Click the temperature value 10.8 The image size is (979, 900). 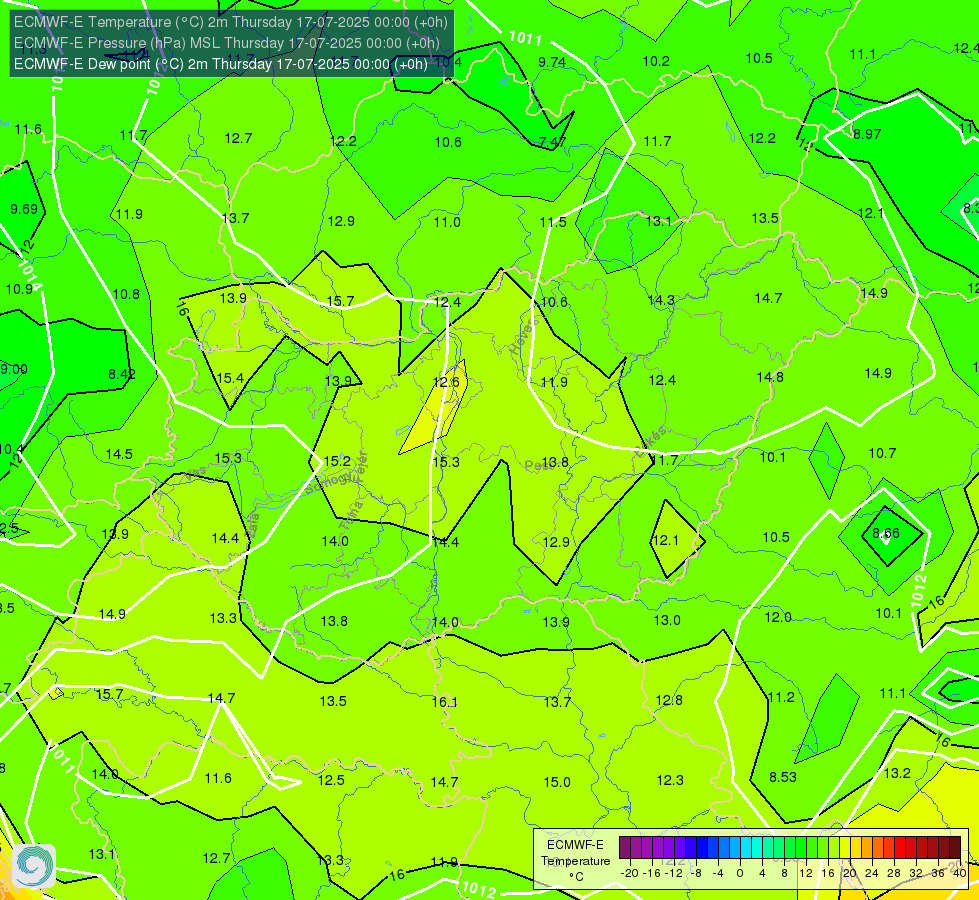(x=126, y=294)
